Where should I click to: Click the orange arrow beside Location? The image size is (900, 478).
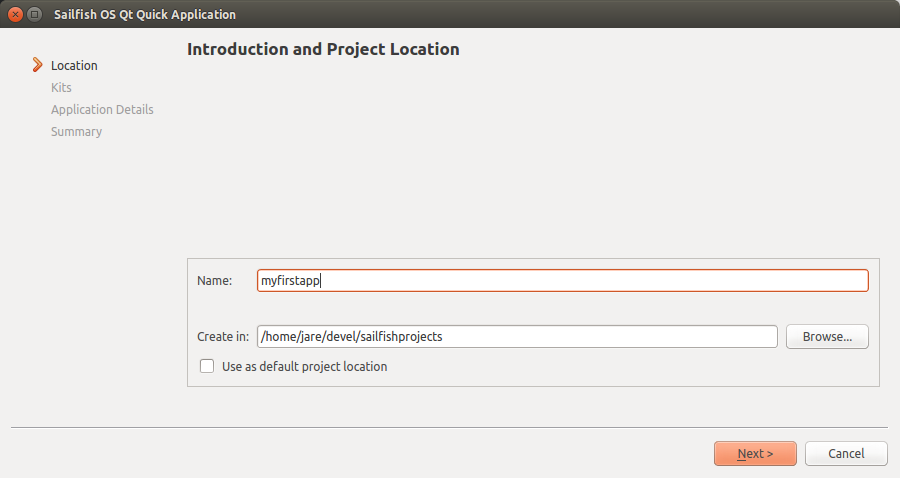pos(37,65)
